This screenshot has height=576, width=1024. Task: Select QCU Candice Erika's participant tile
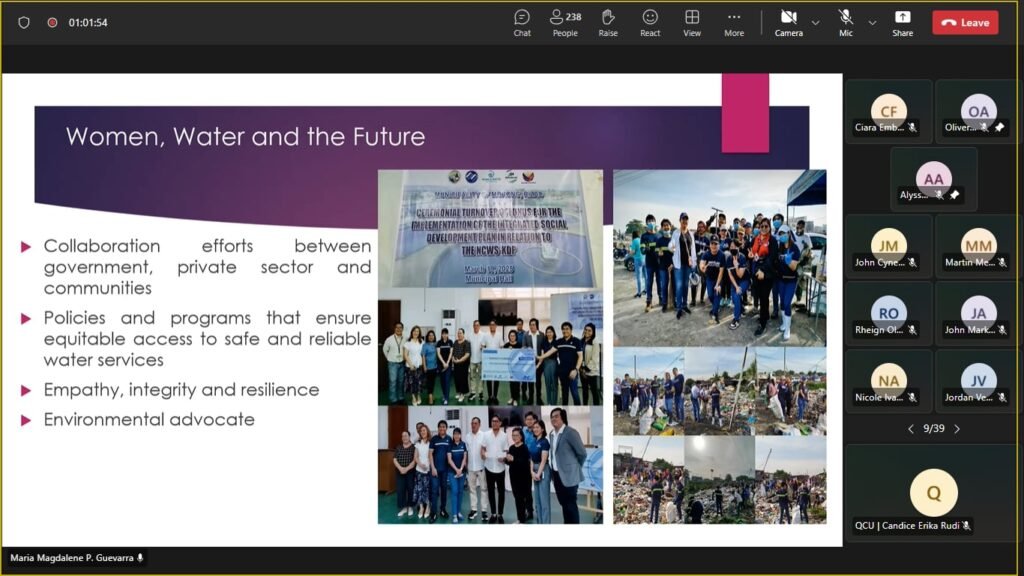pyautogui.click(x=933, y=495)
